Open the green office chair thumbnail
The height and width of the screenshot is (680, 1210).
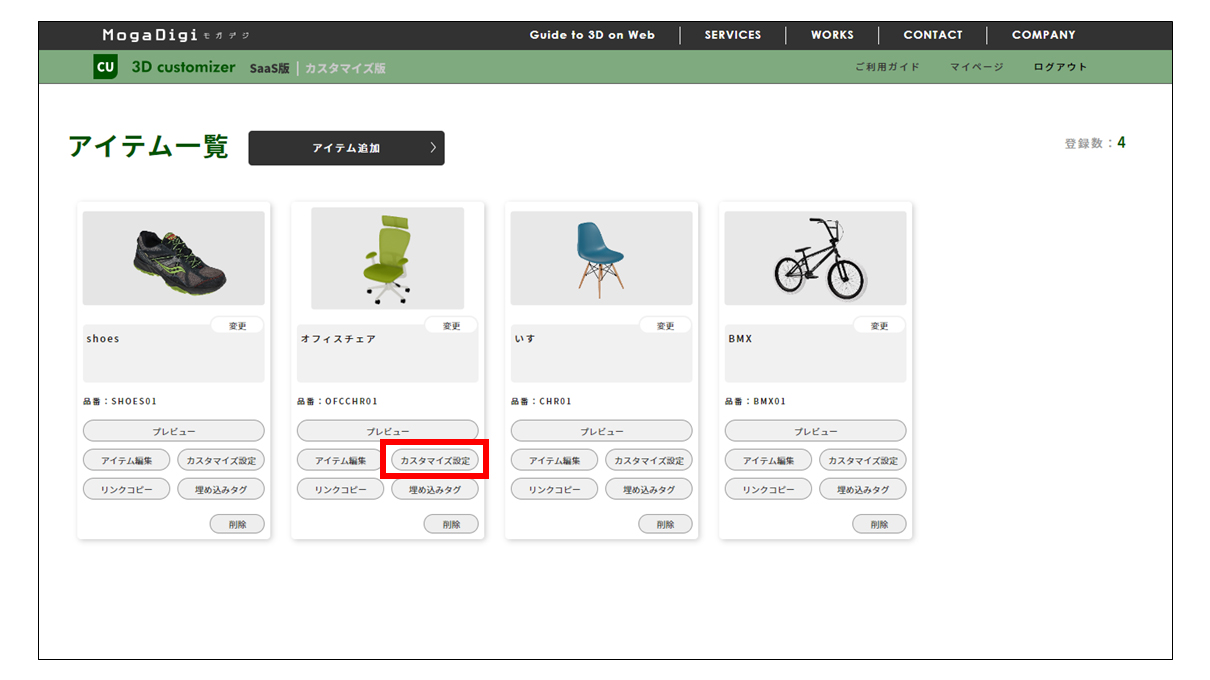click(387, 258)
